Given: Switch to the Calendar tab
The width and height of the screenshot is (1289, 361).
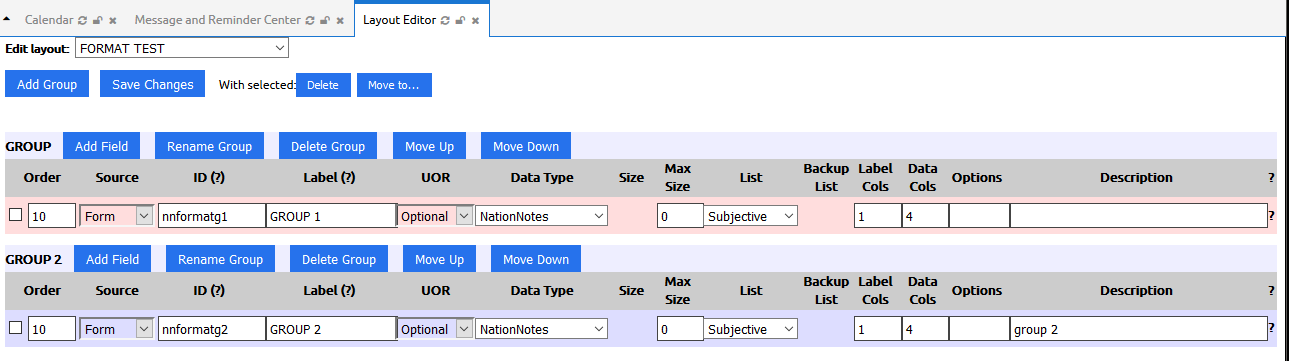Looking at the screenshot, I should click(47, 20).
